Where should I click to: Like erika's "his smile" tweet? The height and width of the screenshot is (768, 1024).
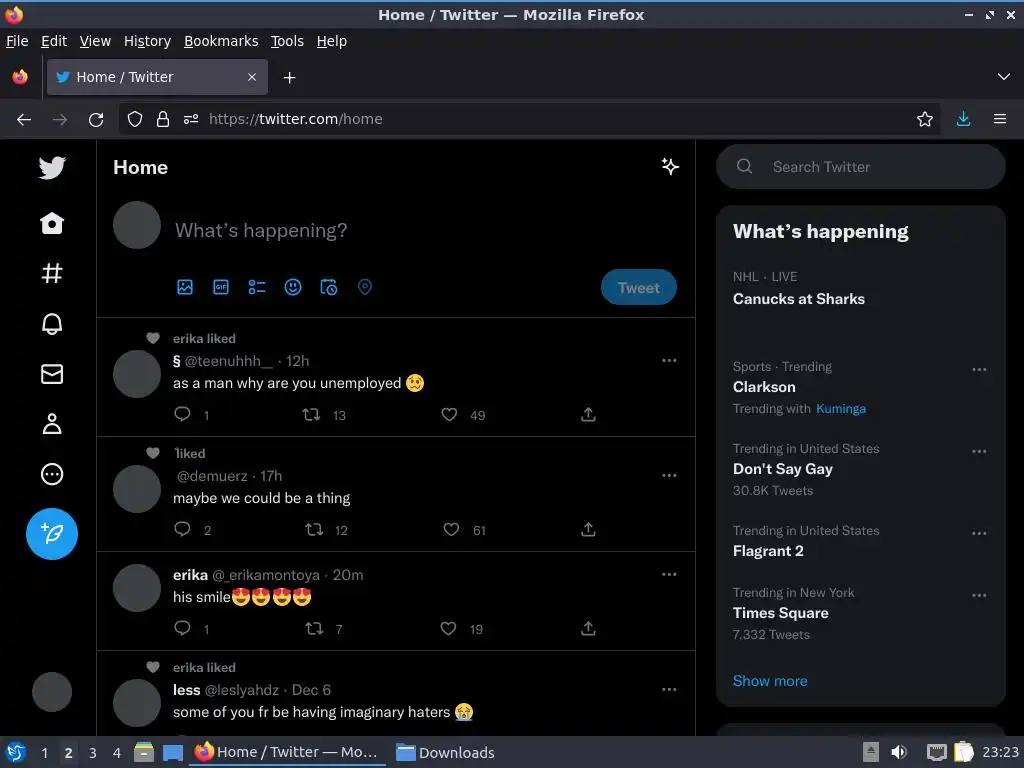[448, 628]
